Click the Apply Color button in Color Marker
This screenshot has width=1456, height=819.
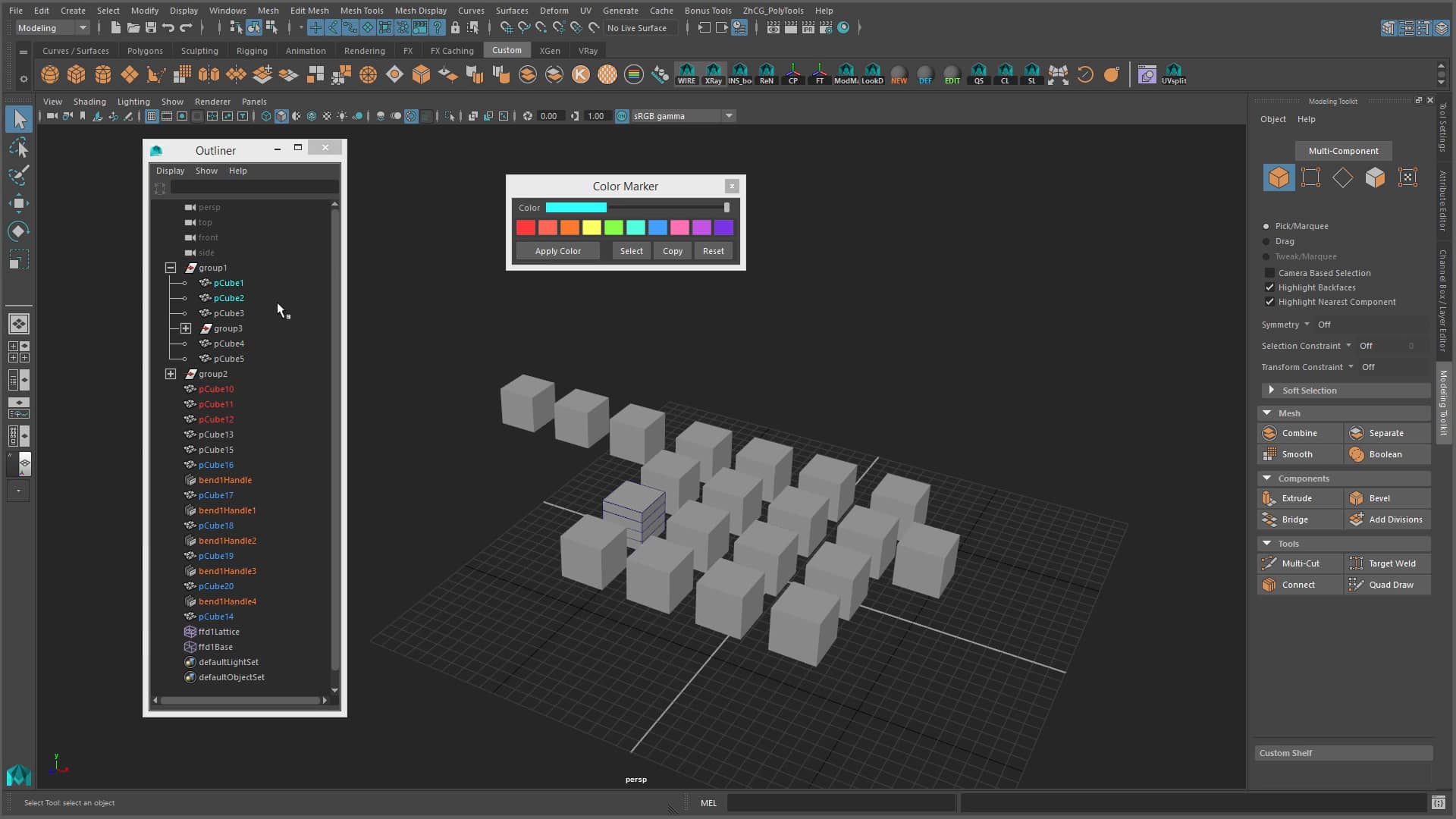(x=558, y=250)
